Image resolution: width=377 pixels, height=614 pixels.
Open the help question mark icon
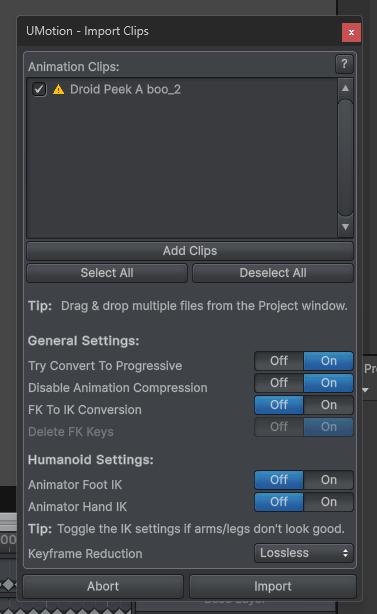pyautogui.click(x=344, y=64)
